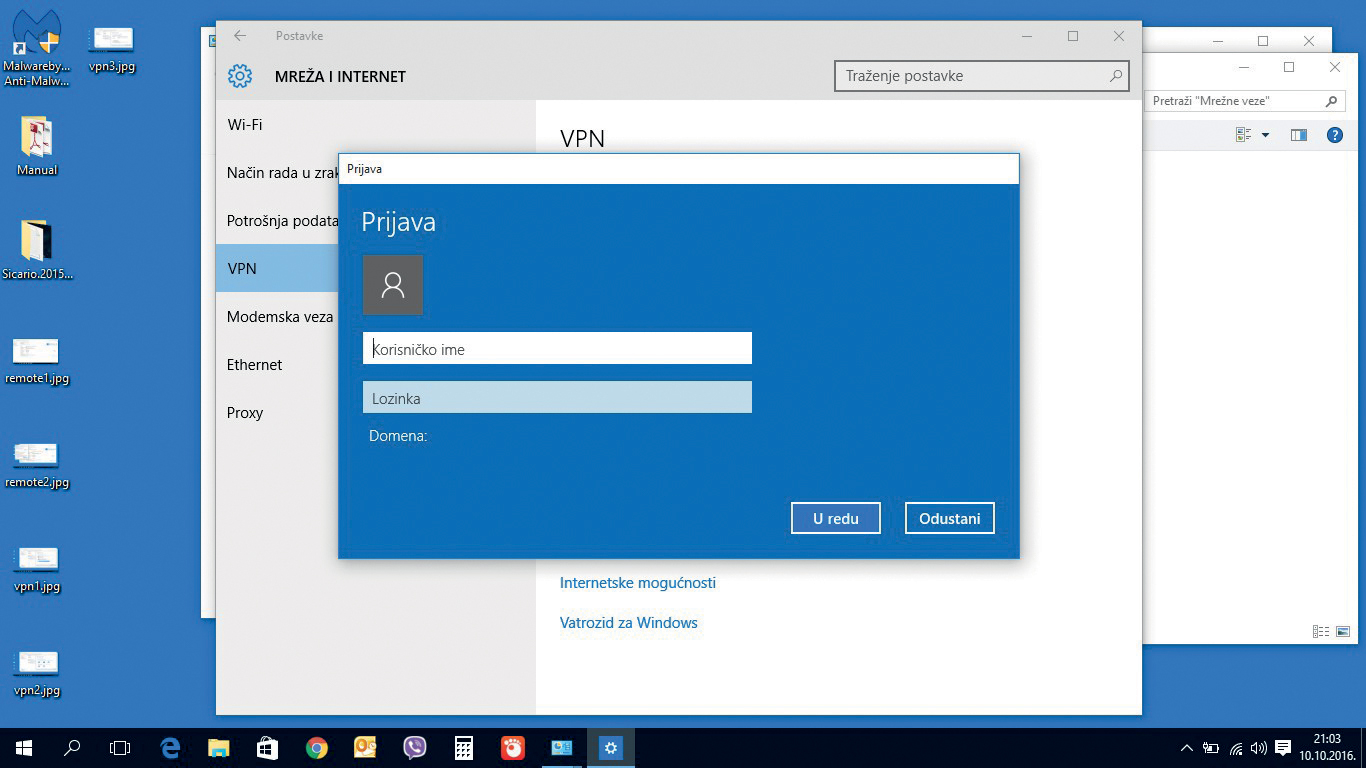Screen dimensions: 1366x768
Task: Toggle the preview pane button
Action: point(1298,135)
